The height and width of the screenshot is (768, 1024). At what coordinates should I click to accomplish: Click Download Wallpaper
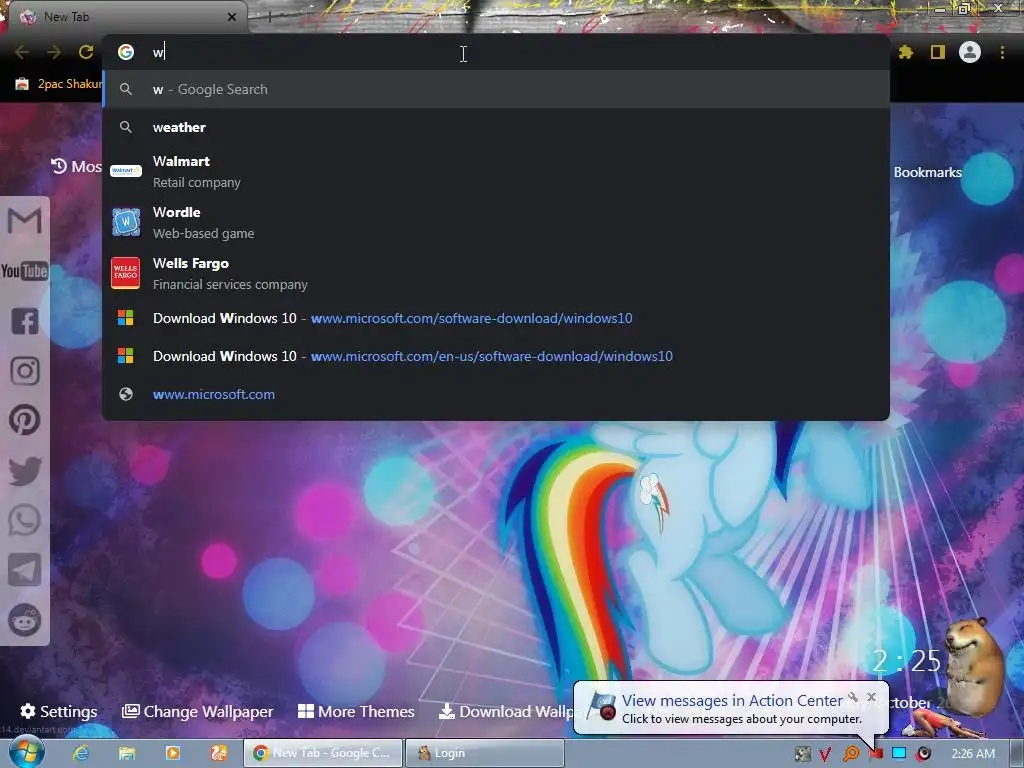(506, 711)
